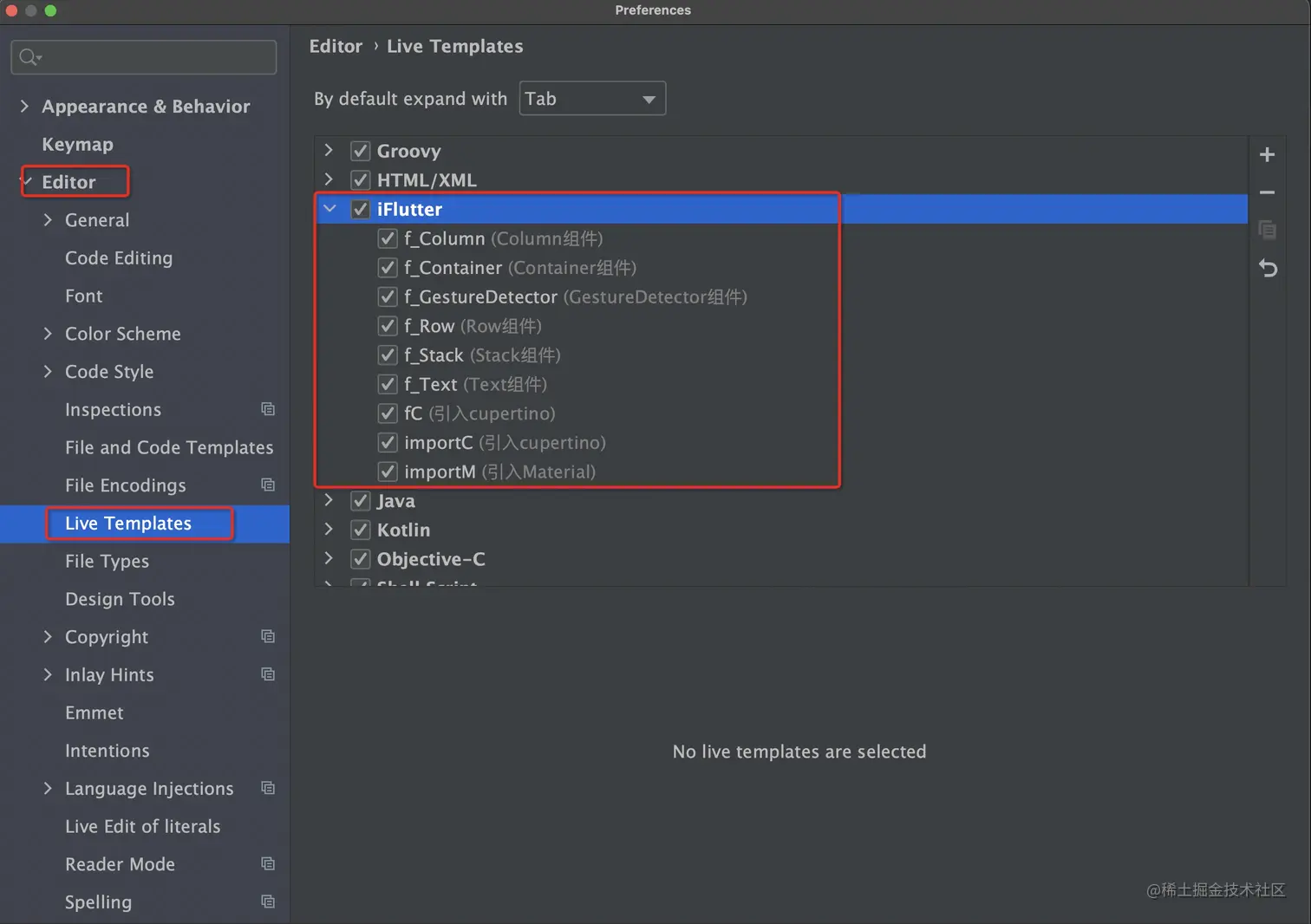Expand the Code Style subsection
1311x924 pixels.
coord(48,371)
